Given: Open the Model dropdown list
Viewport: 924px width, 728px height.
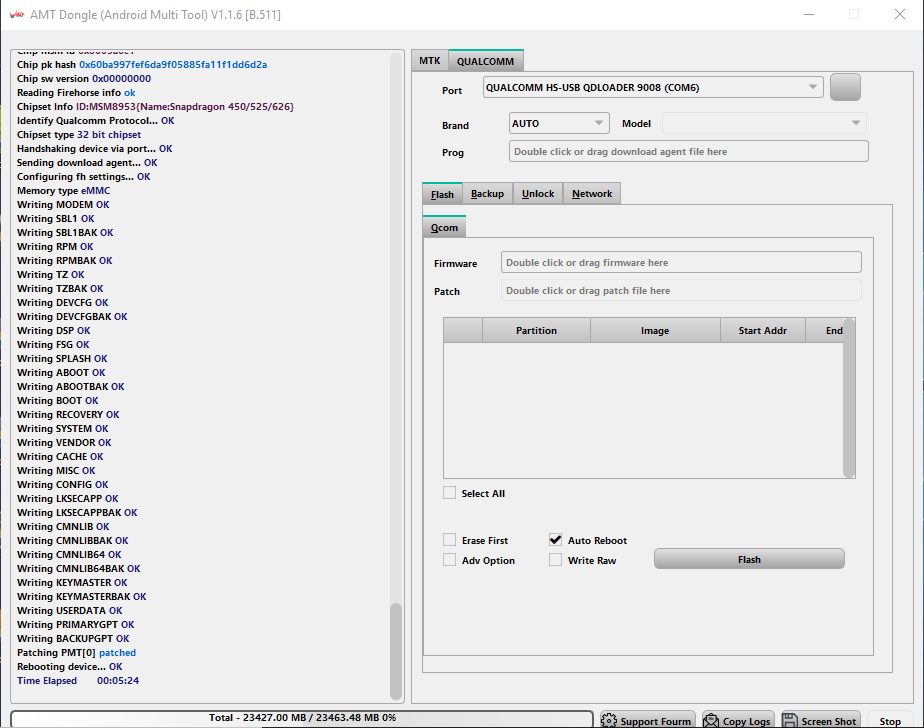Looking at the screenshot, I should pos(764,123).
